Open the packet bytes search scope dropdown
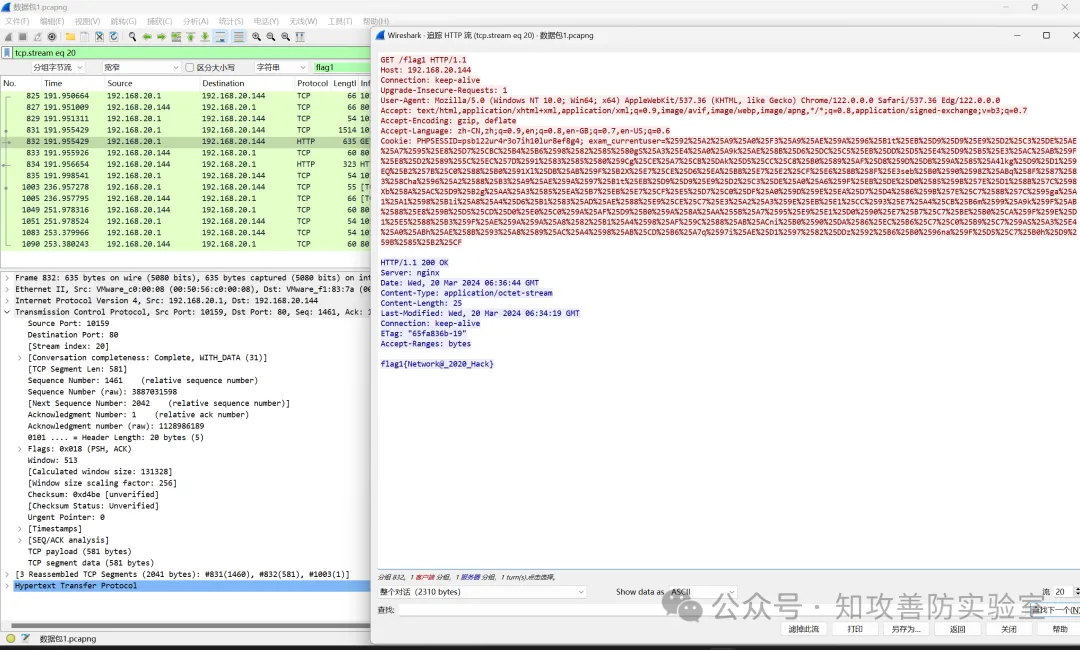Screen dimensions: 1080x650 [58, 67]
